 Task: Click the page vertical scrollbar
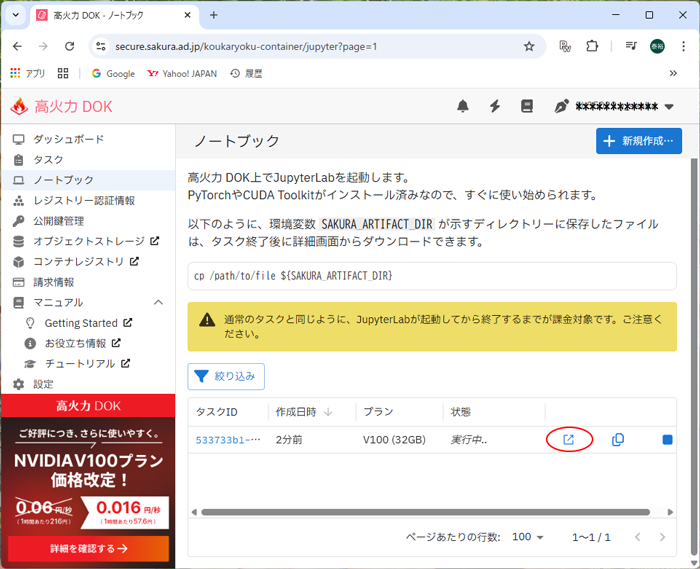click(694, 357)
